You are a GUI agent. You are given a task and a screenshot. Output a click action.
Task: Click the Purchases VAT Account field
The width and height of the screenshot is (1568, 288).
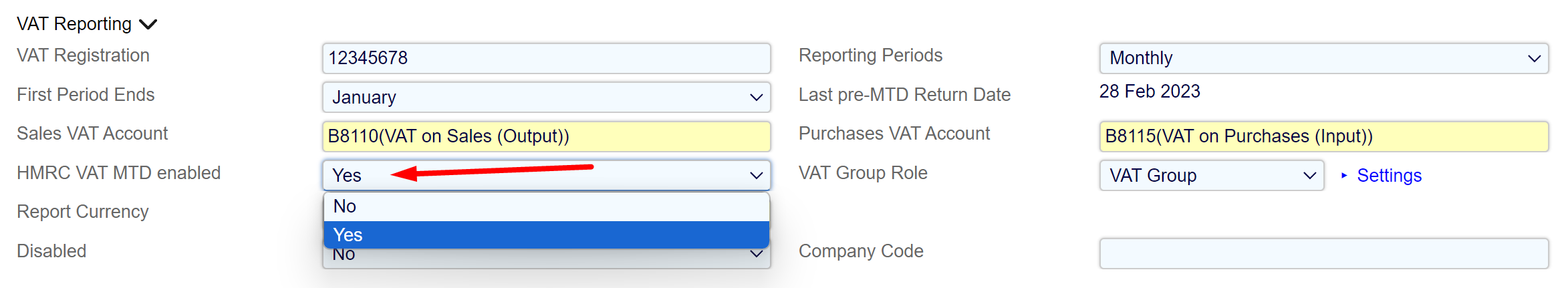point(1323,136)
